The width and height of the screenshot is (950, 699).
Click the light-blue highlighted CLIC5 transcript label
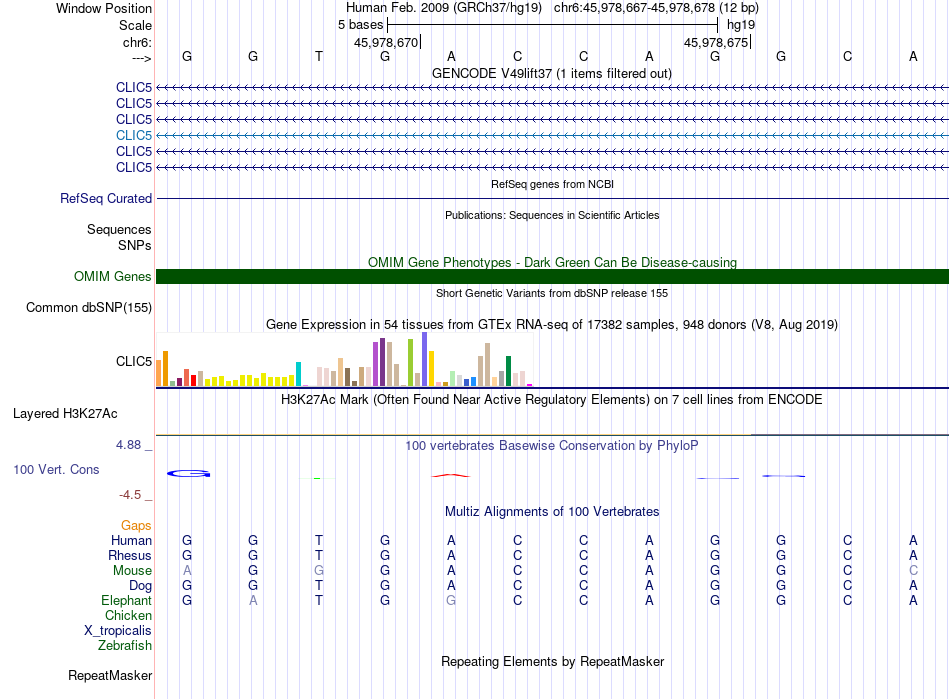point(134,135)
